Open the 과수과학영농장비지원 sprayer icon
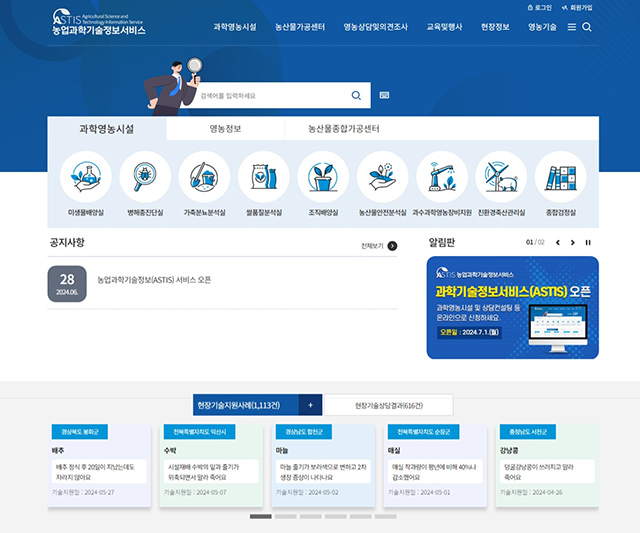 click(442, 177)
